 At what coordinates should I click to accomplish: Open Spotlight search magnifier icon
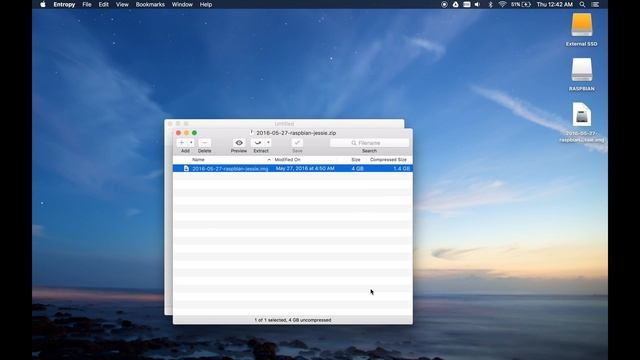[x=582, y=4]
